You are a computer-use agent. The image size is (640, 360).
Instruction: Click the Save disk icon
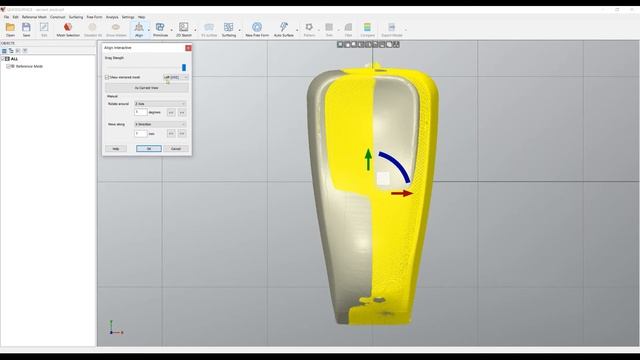point(26,27)
